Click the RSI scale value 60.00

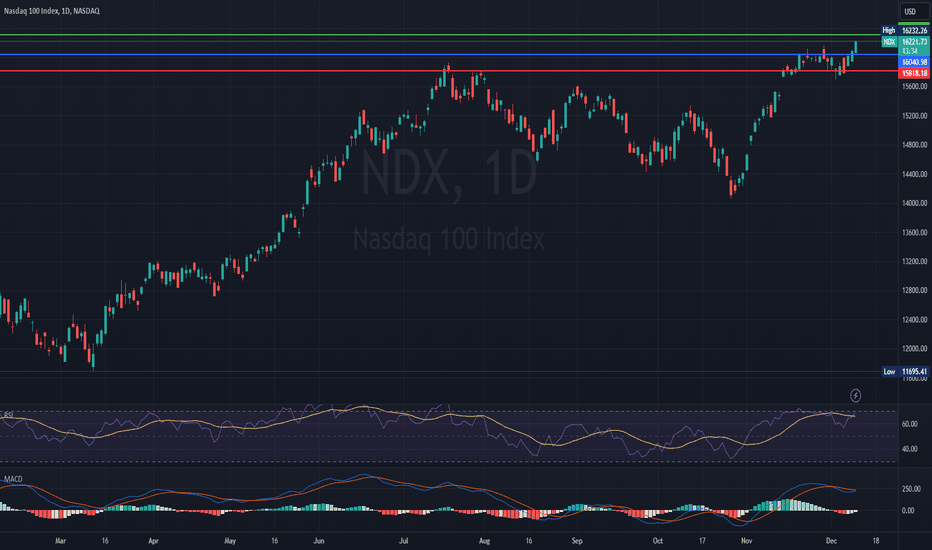(x=909, y=424)
